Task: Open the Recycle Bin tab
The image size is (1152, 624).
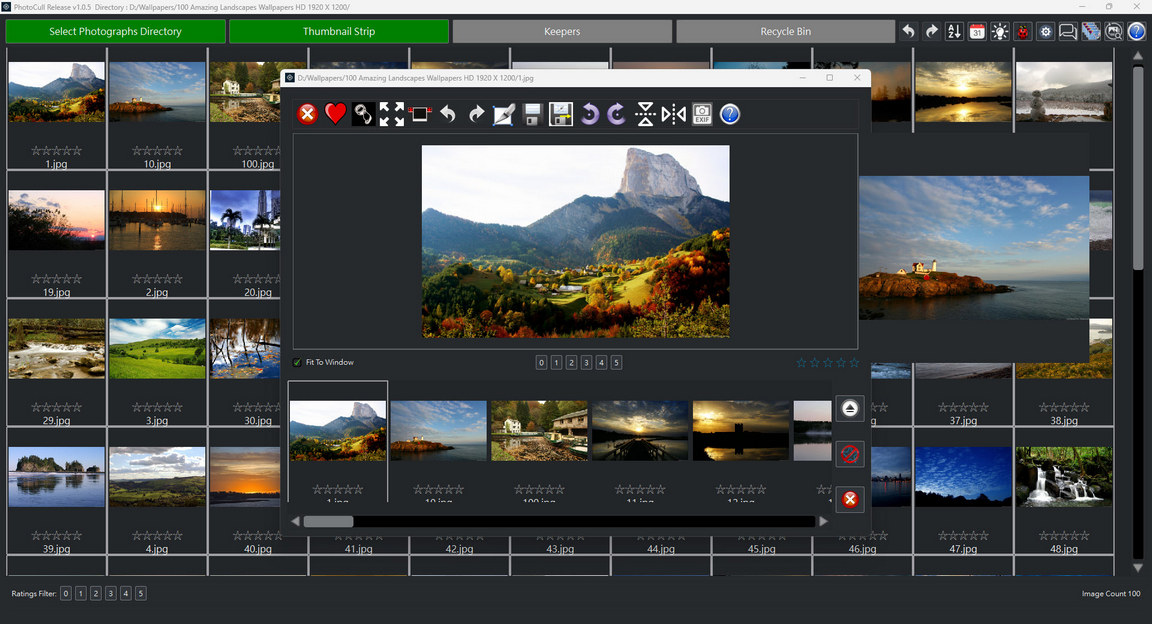Action: click(x=785, y=32)
